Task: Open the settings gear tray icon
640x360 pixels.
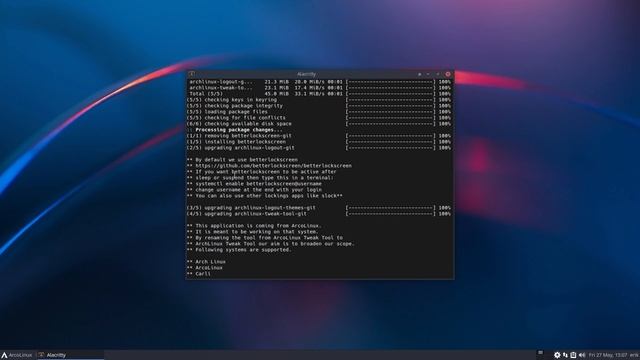Action: pos(557,355)
